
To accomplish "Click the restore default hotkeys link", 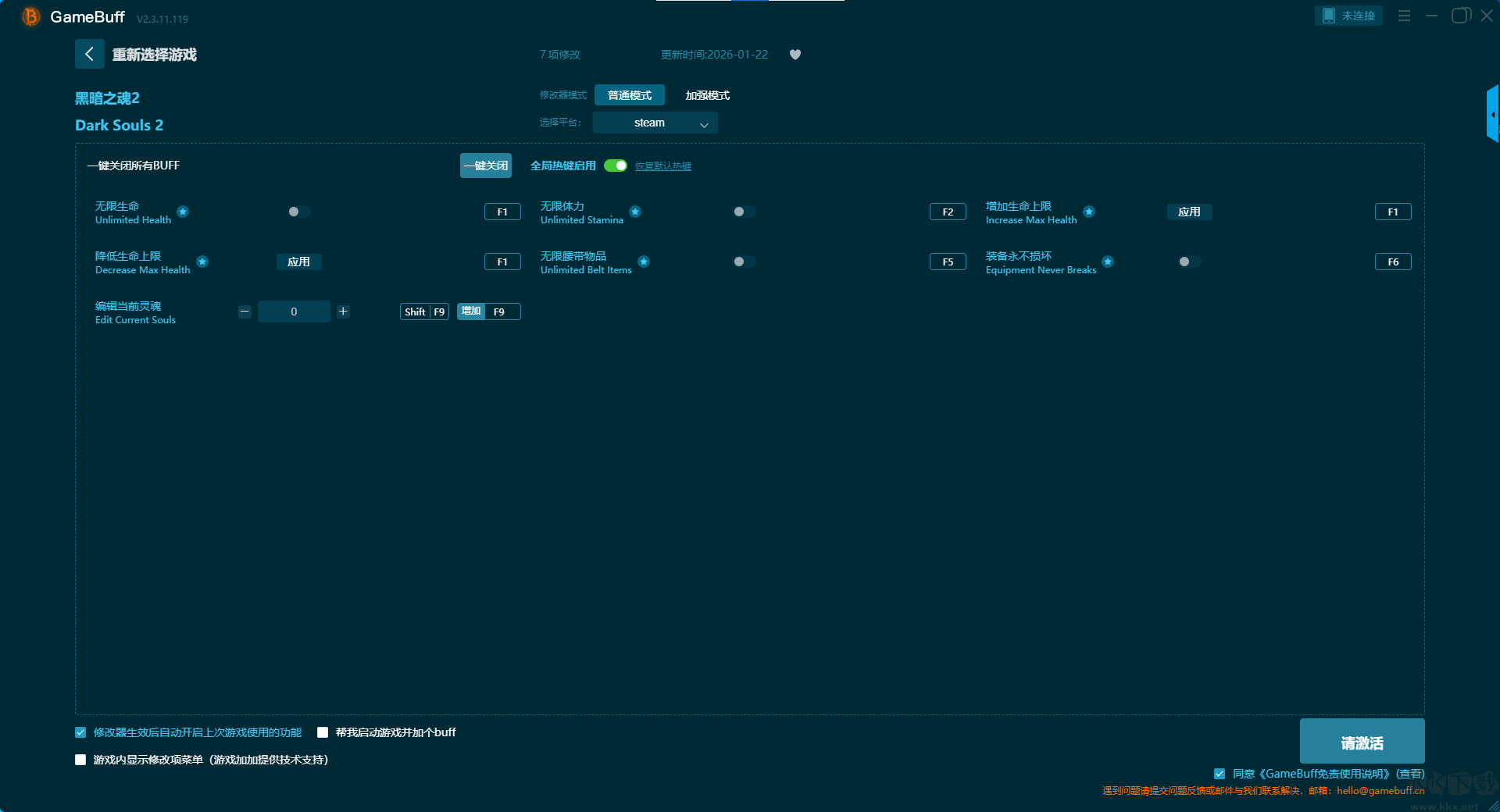I will (x=662, y=166).
